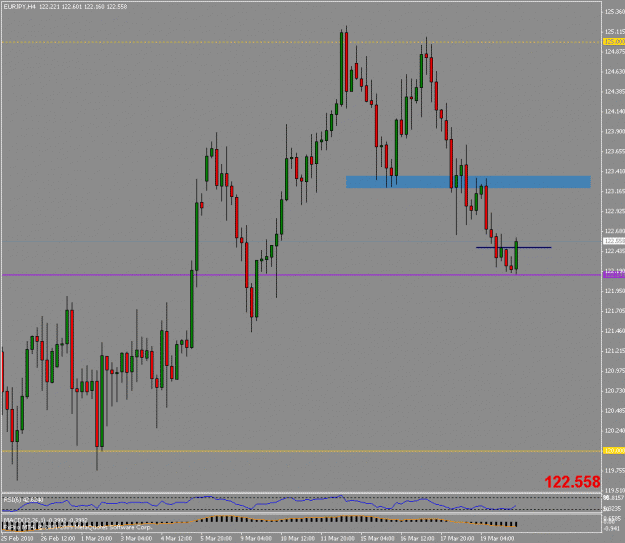Click the 17 Mar 20:00 date label
625x543 pixels.
[457, 538]
